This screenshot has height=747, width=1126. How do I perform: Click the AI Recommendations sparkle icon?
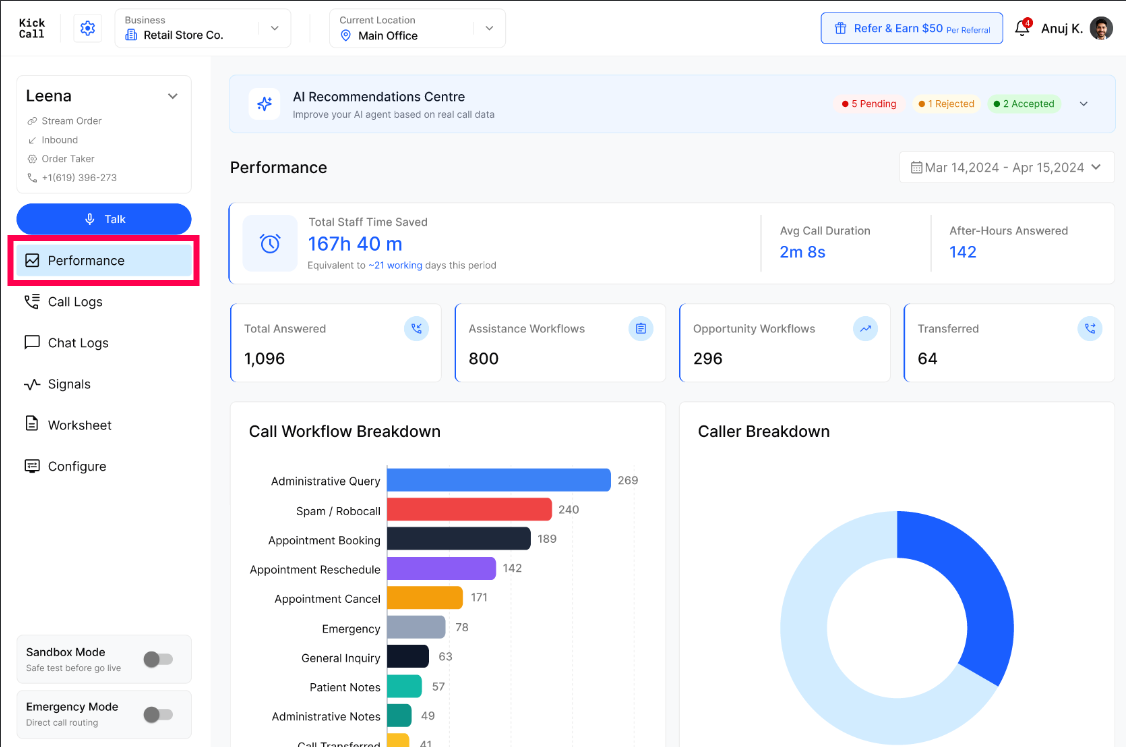[264, 104]
